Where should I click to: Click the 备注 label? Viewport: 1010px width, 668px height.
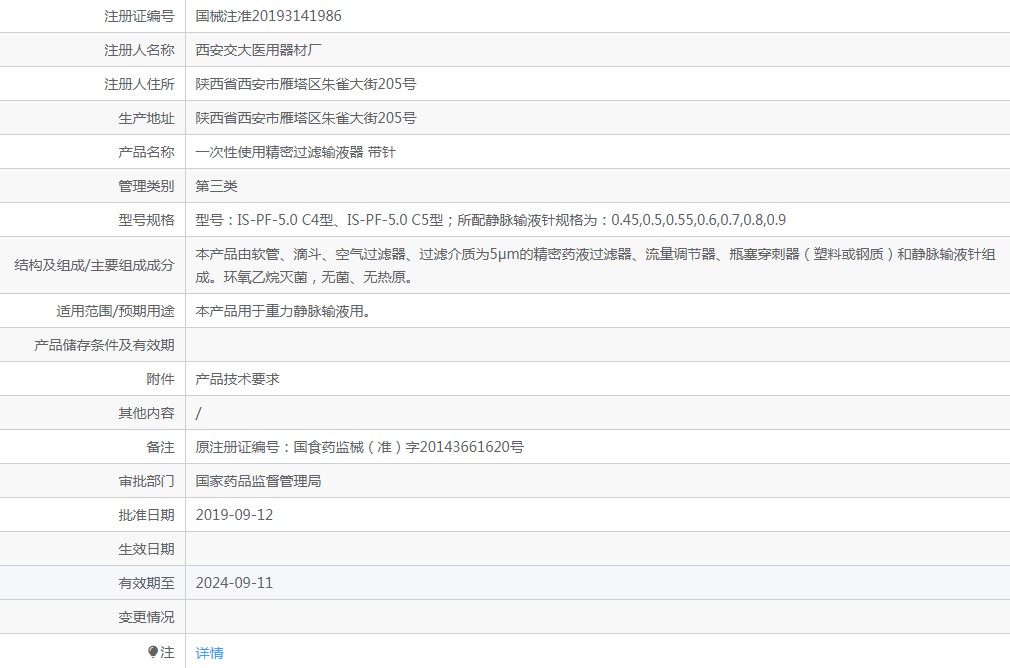(160, 447)
